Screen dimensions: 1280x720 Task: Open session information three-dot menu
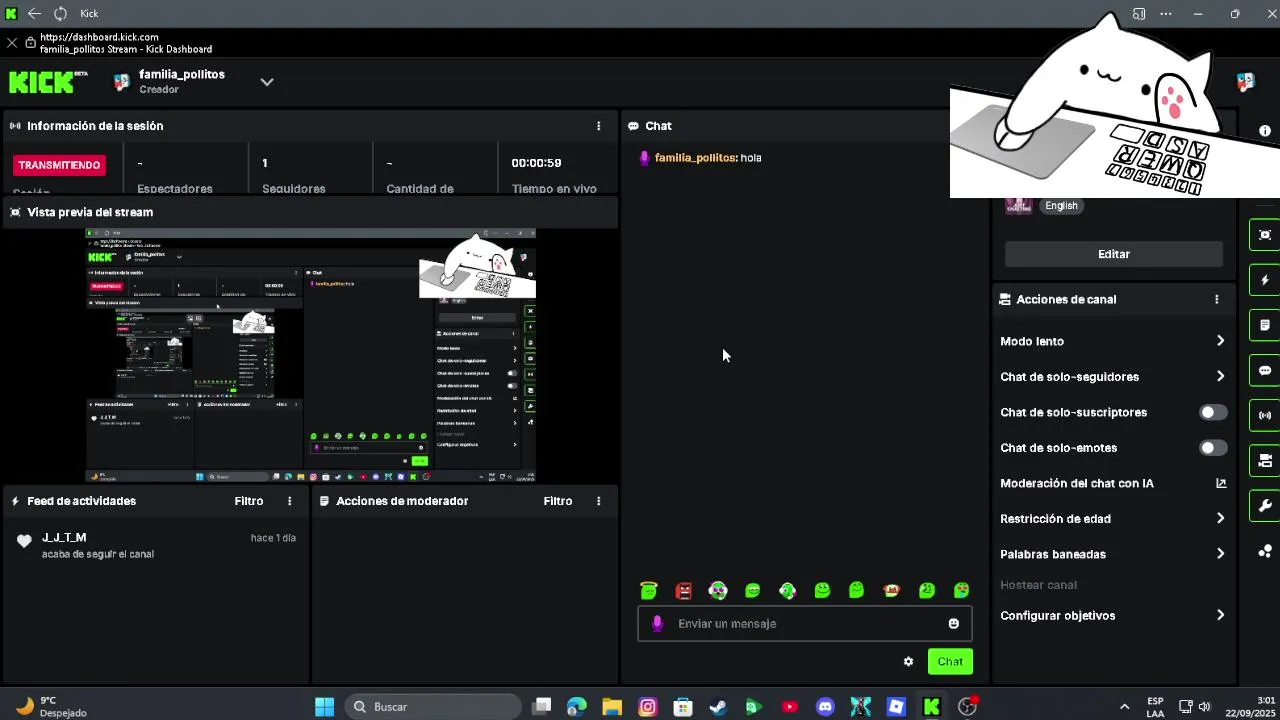pyautogui.click(x=599, y=126)
